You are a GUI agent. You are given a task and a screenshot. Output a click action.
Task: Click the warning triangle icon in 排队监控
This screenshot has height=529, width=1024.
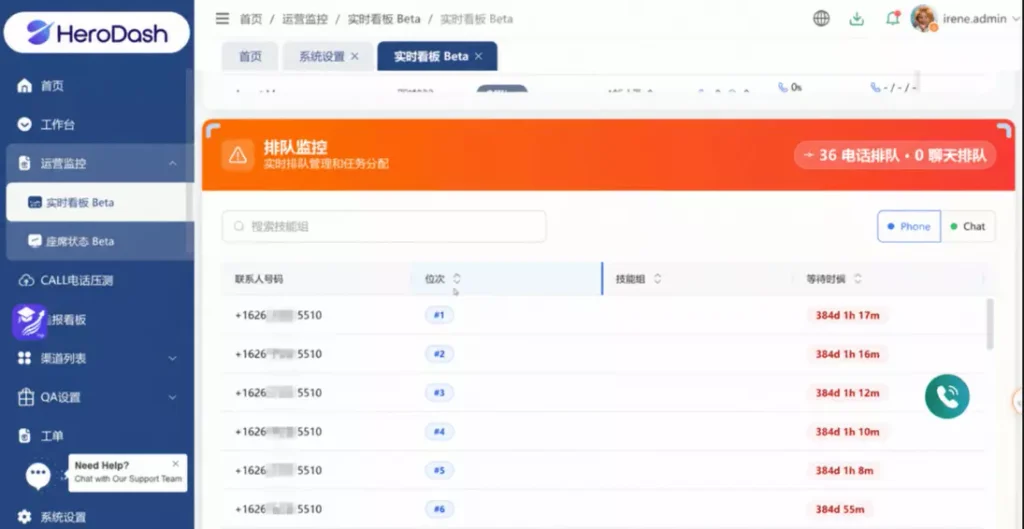[238, 155]
